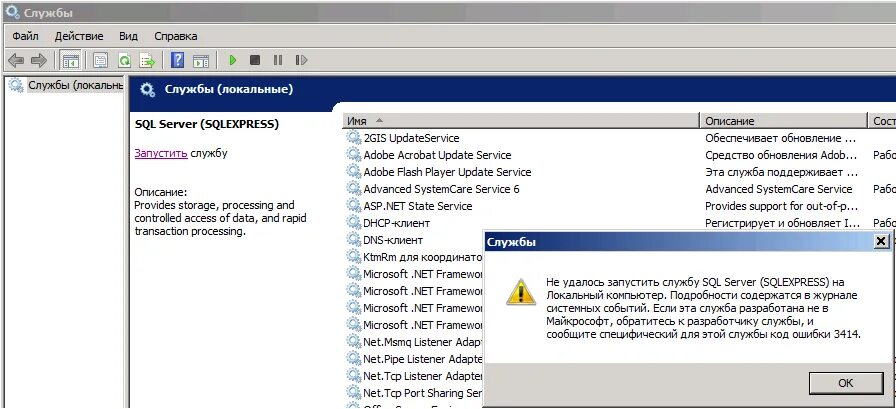Pause the service with the pause icon
Image resolution: width=896 pixels, height=409 pixels.
pyautogui.click(x=278, y=60)
